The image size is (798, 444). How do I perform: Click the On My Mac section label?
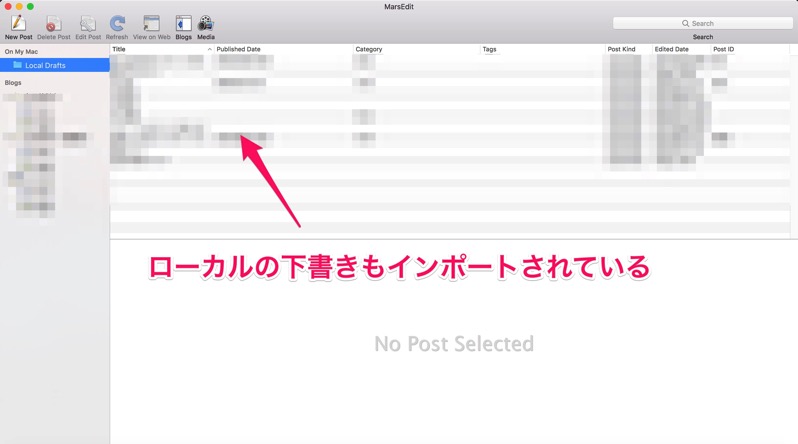(x=21, y=51)
